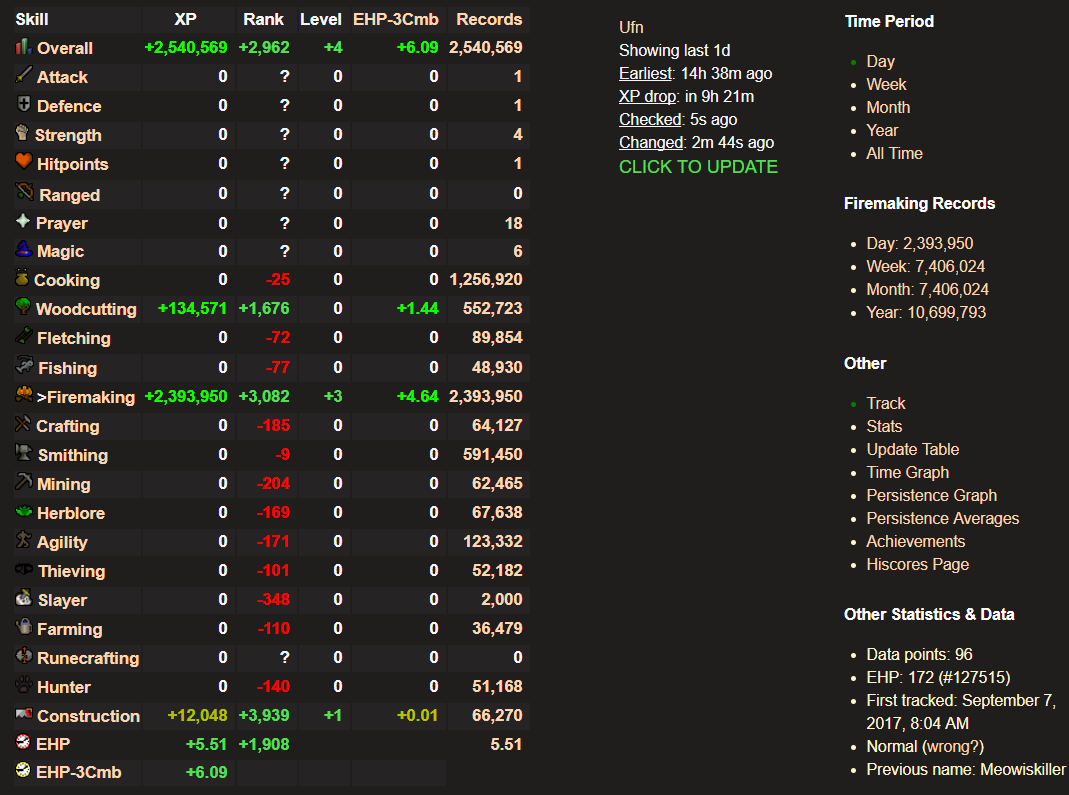
Task: Click the Crafting icon
Action: pyautogui.click(x=23, y=423)
